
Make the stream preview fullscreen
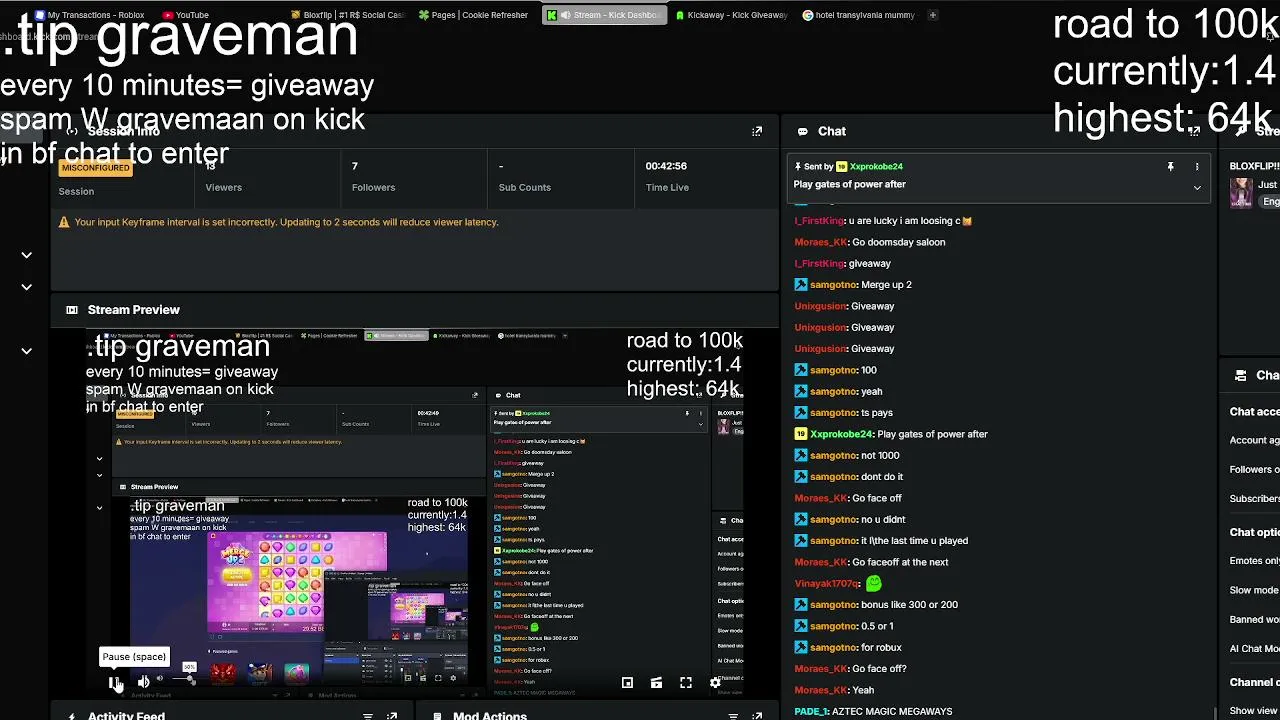pyautogui.click(x=686, y=683)
